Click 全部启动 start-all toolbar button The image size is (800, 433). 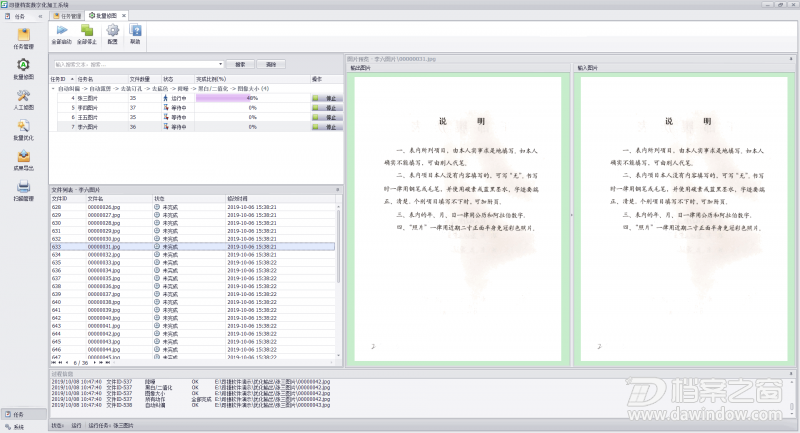(62, 35)
